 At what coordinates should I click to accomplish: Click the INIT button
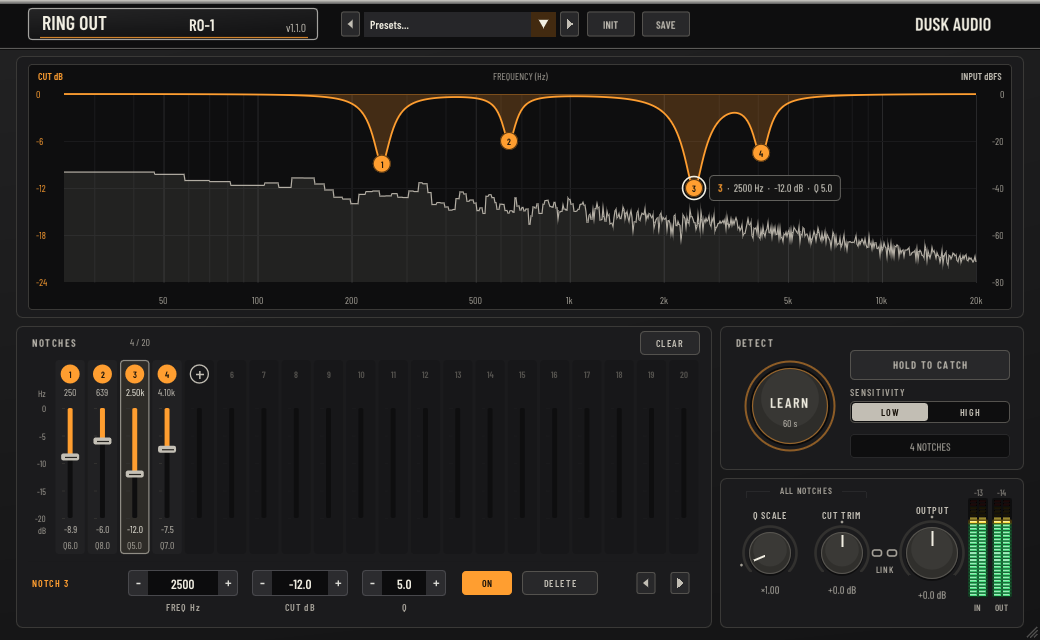[610, 25]
